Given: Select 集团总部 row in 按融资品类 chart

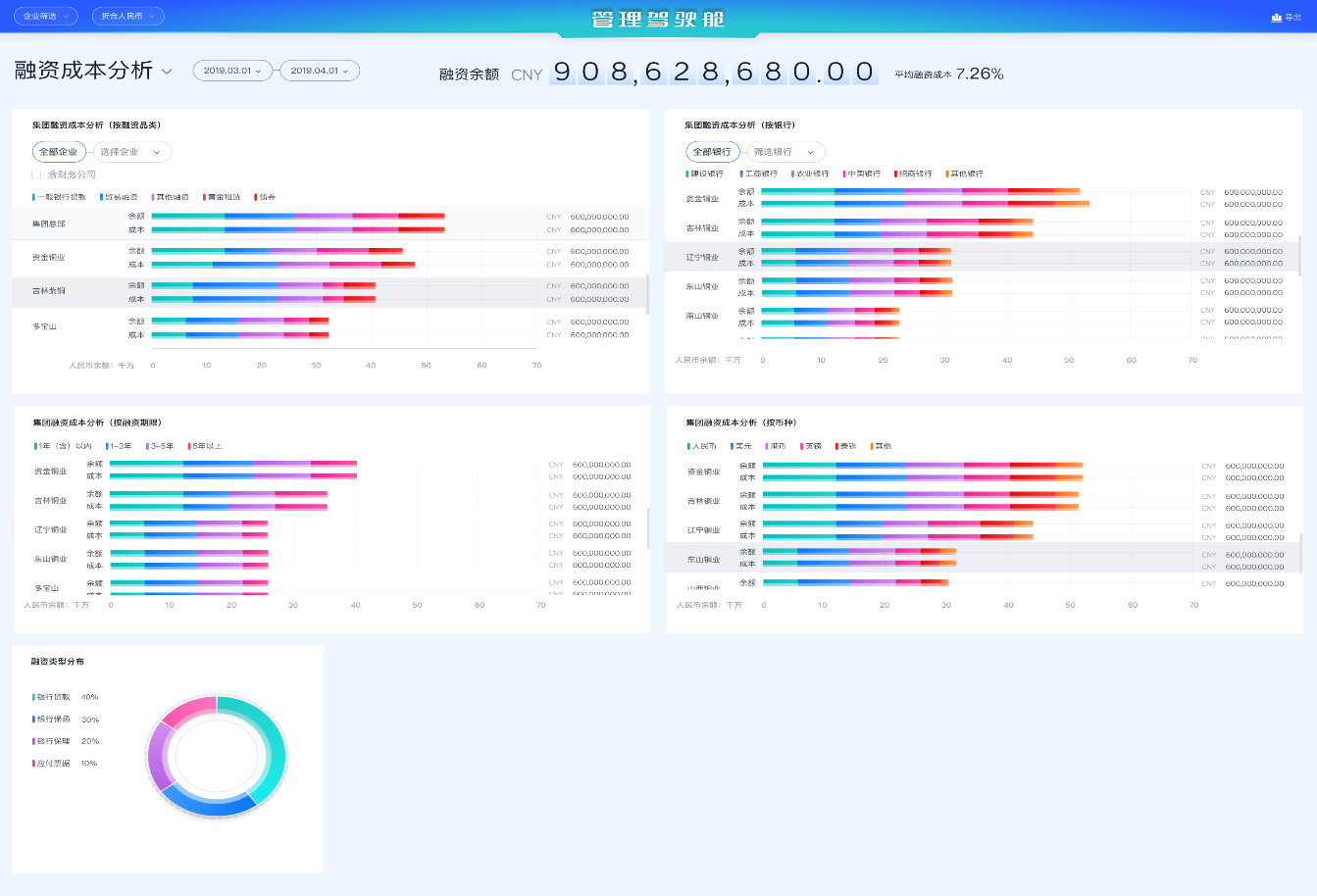Looking at the screenshot, I should point(329,224).
